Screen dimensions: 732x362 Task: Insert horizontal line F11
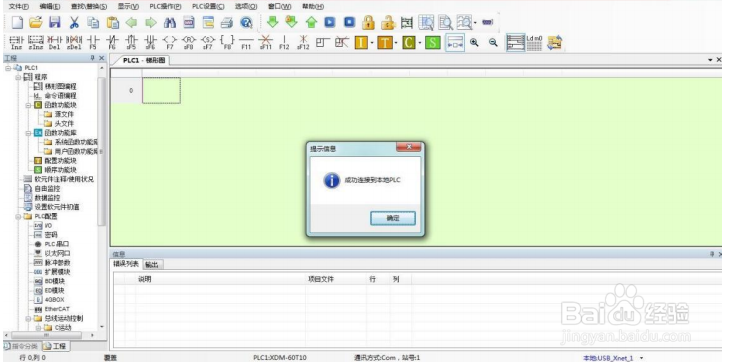[246, 43]
